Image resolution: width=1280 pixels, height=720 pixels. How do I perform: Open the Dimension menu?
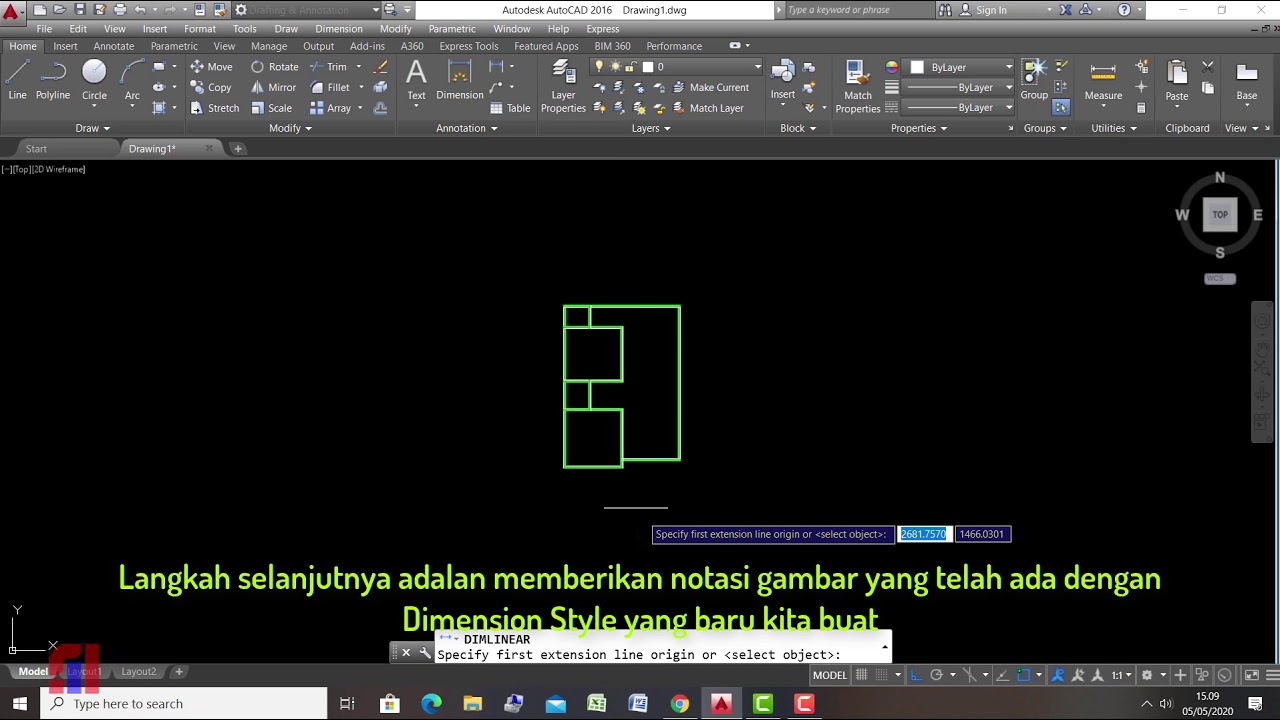pos(339,29)
